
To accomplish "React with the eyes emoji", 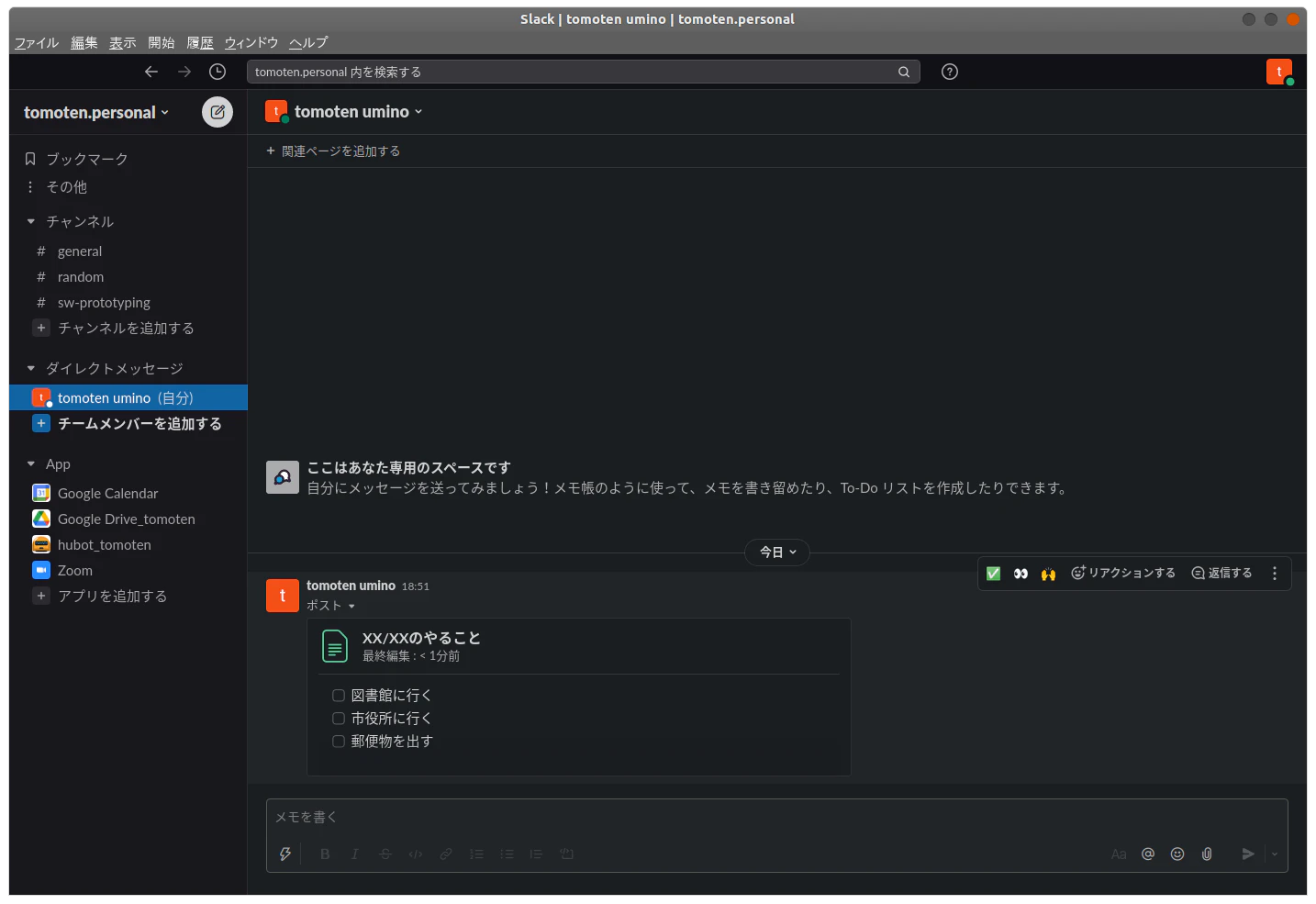I will (1020, 574).
